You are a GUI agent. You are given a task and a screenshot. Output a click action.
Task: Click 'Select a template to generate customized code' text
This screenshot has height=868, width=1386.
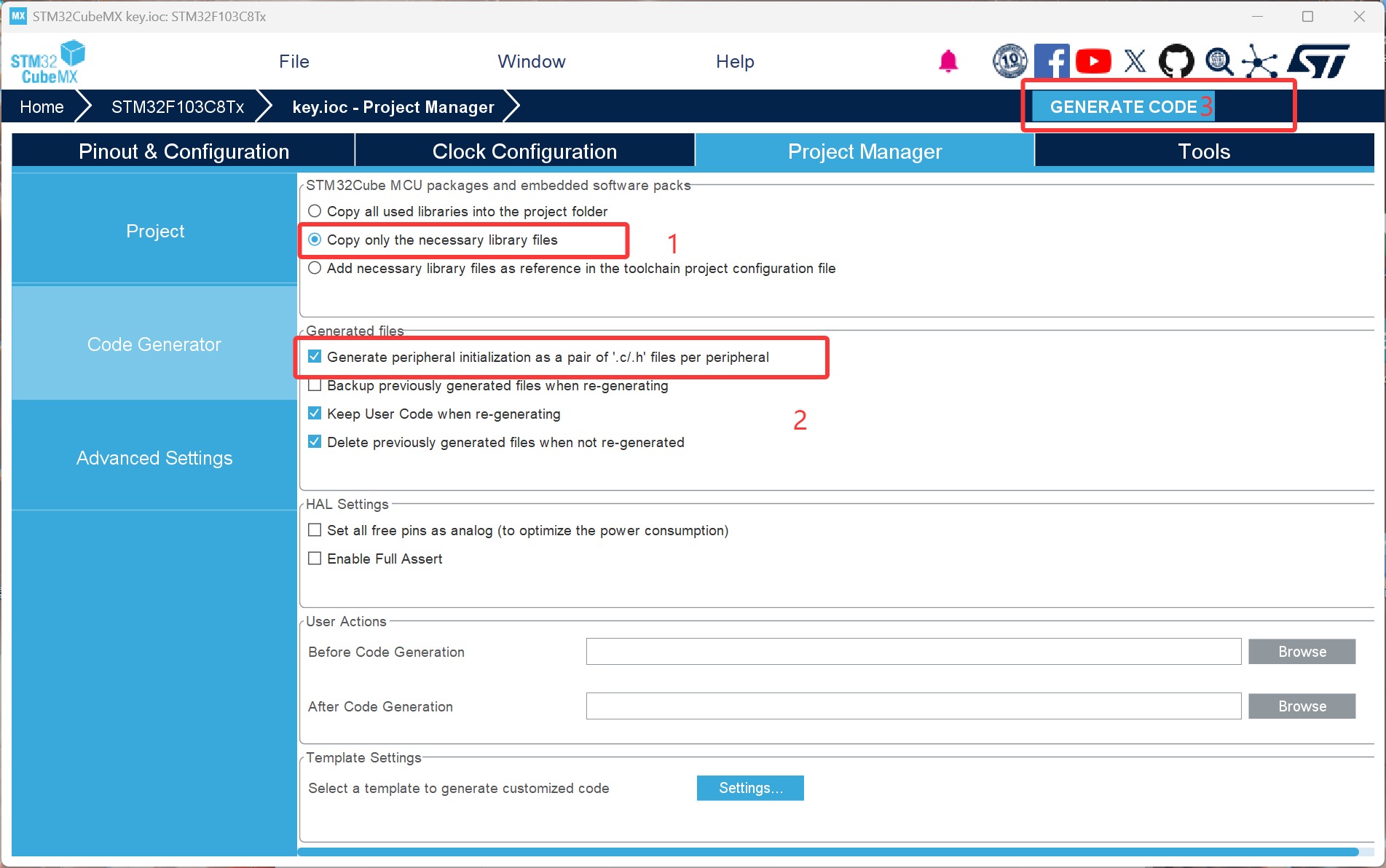(459, 788)
